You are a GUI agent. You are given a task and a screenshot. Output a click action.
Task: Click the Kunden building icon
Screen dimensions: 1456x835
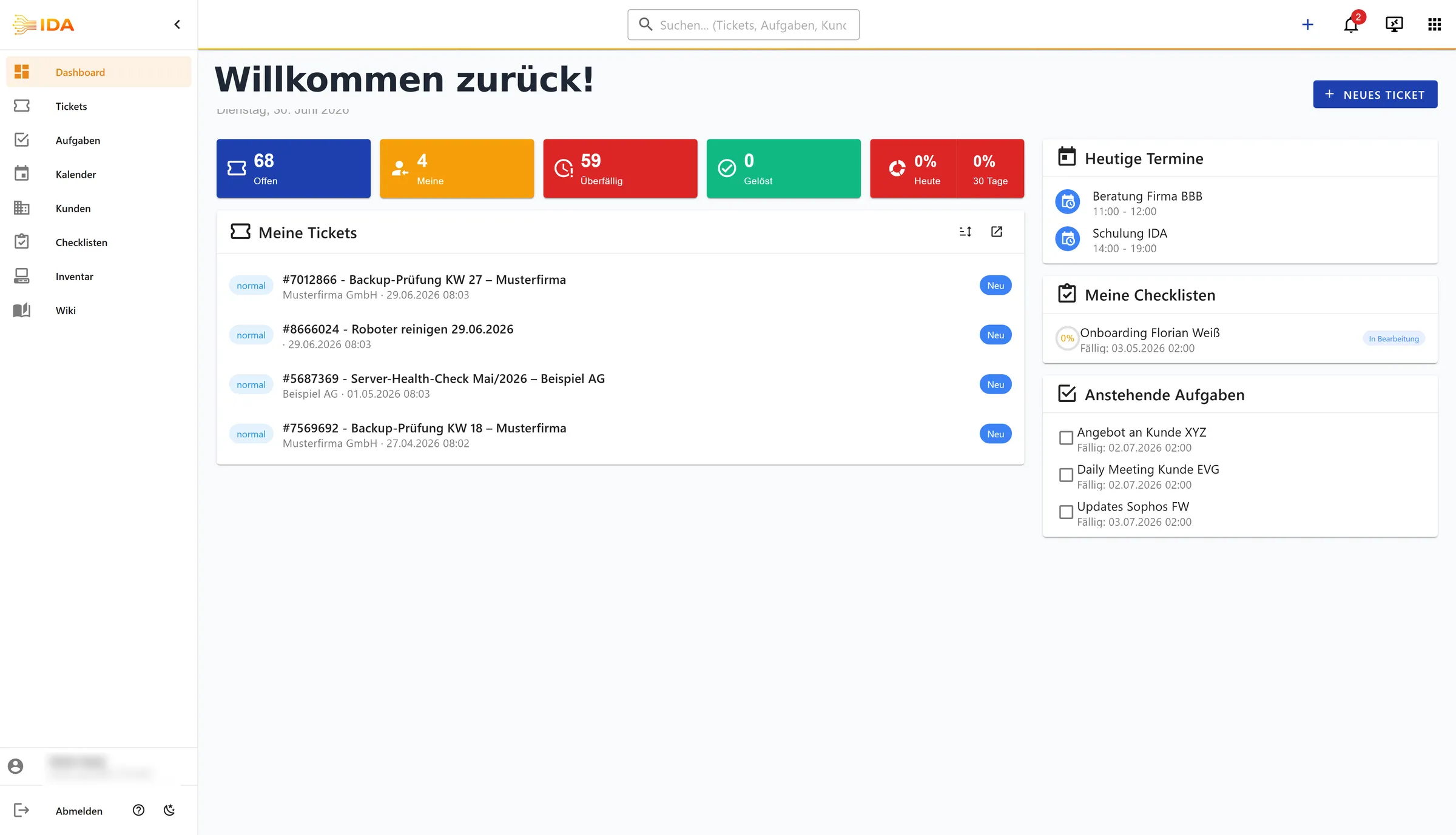22,208
